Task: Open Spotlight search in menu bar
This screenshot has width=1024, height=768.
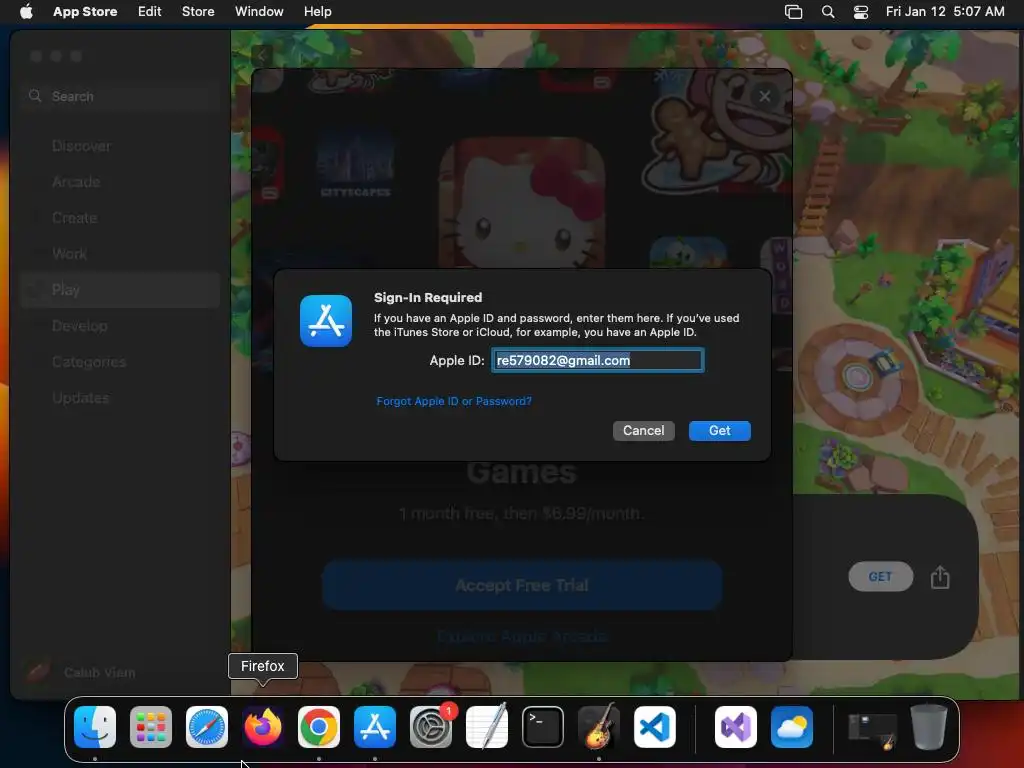Action: point(827,12)
